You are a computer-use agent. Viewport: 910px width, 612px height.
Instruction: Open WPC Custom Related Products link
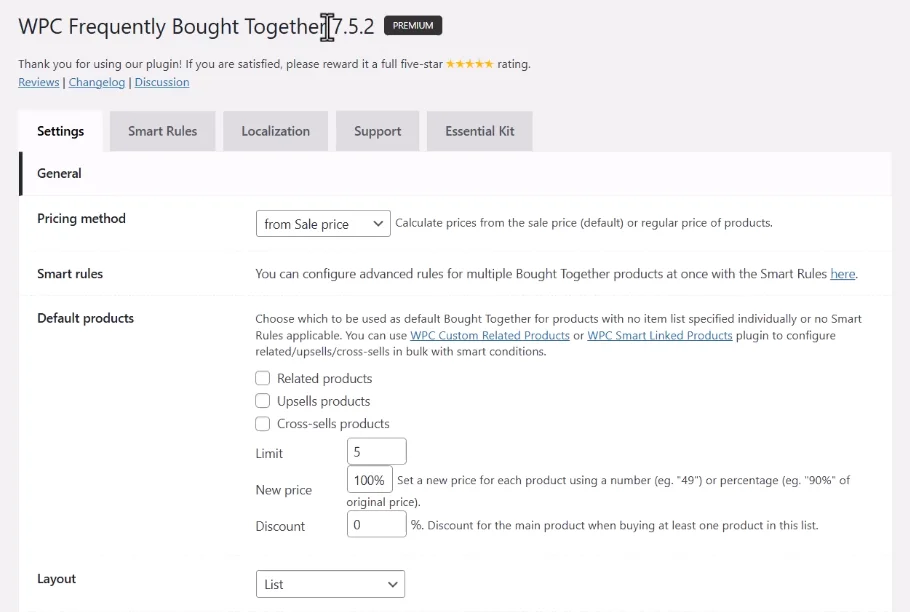[x=490, y=335]
